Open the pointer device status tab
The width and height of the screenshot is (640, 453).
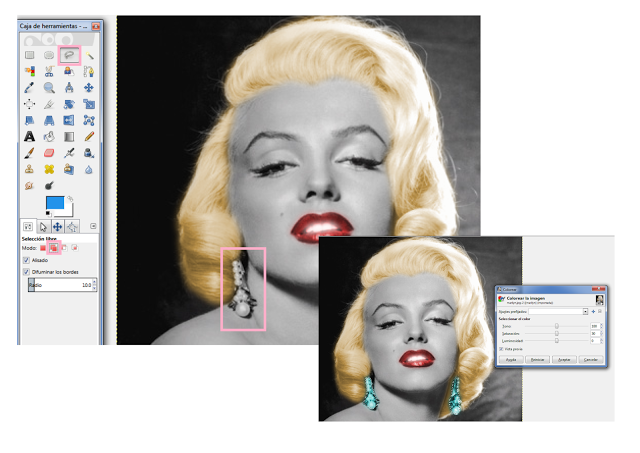point(43,226)
